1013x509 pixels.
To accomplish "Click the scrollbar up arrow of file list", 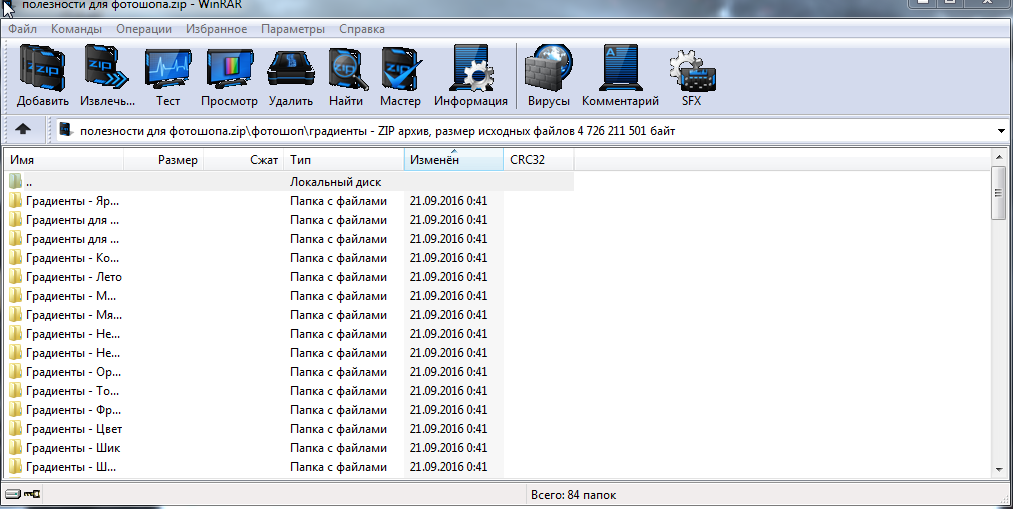I will [998, 158].
